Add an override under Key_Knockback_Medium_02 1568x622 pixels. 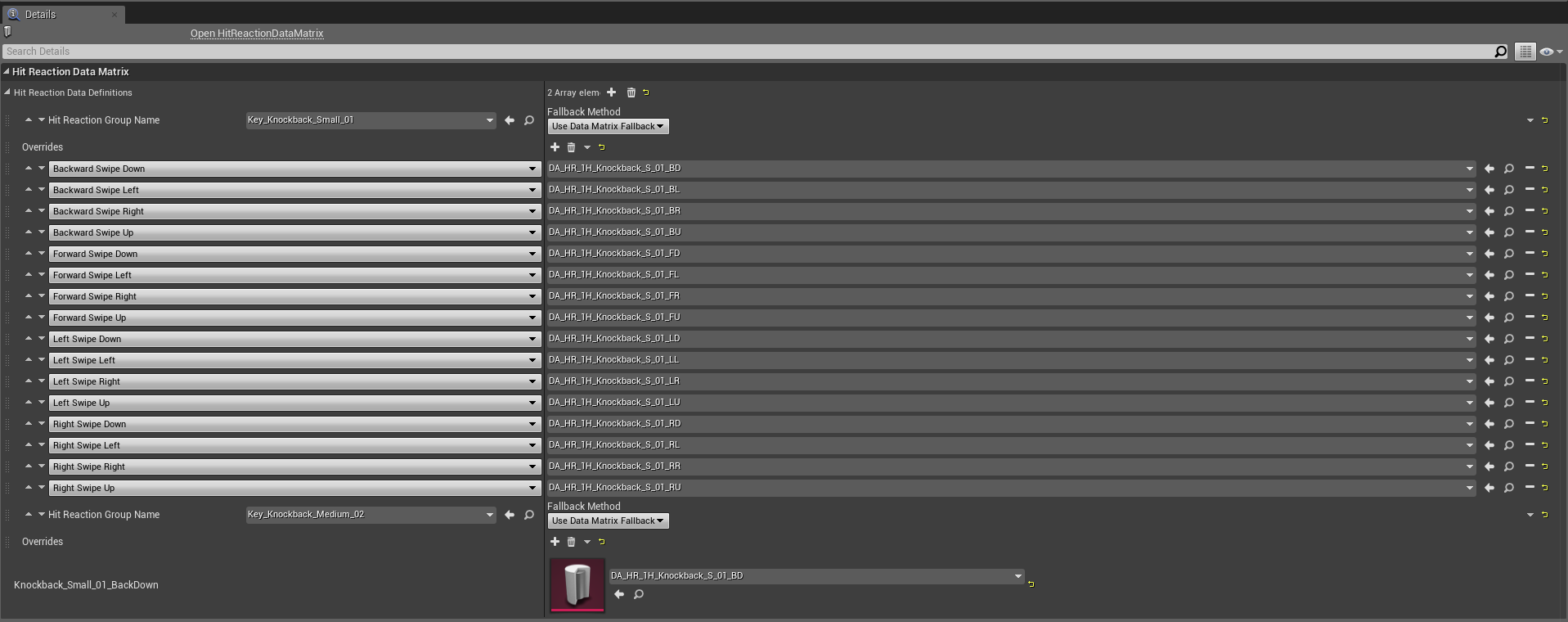pos(555,542)
